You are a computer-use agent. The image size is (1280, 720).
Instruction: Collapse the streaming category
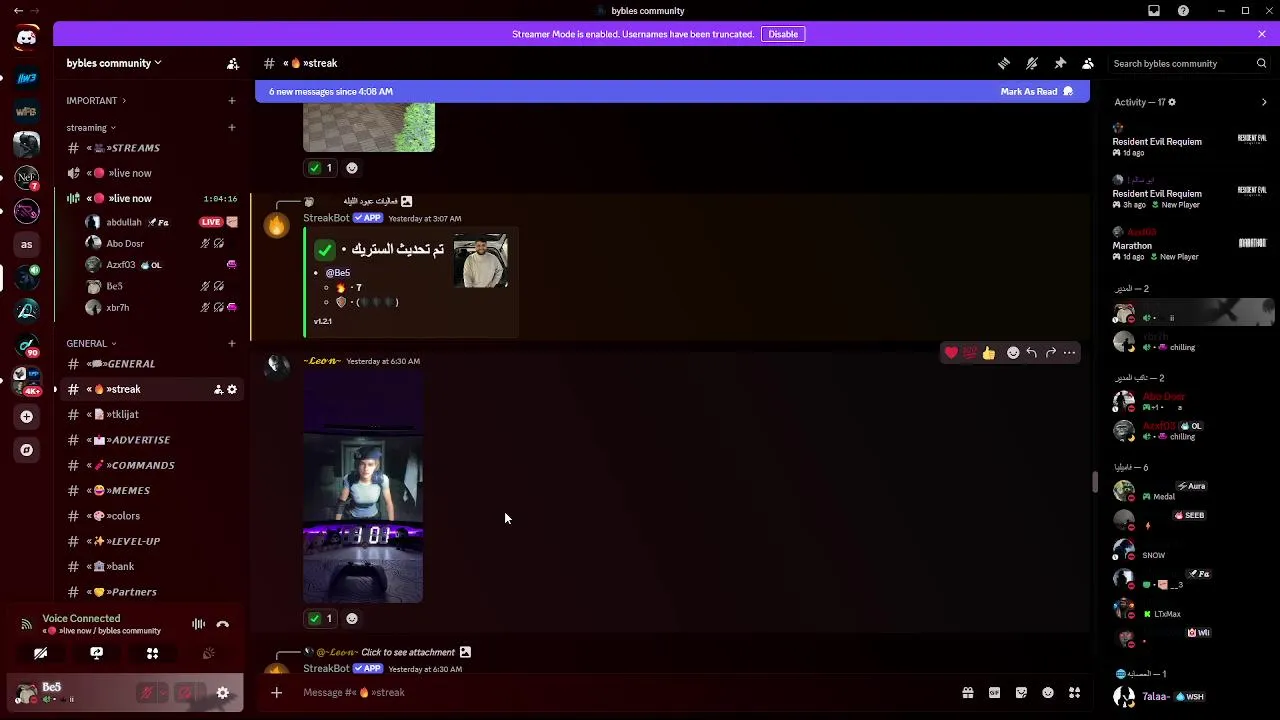pyautogui.click(x=91, y=127)
